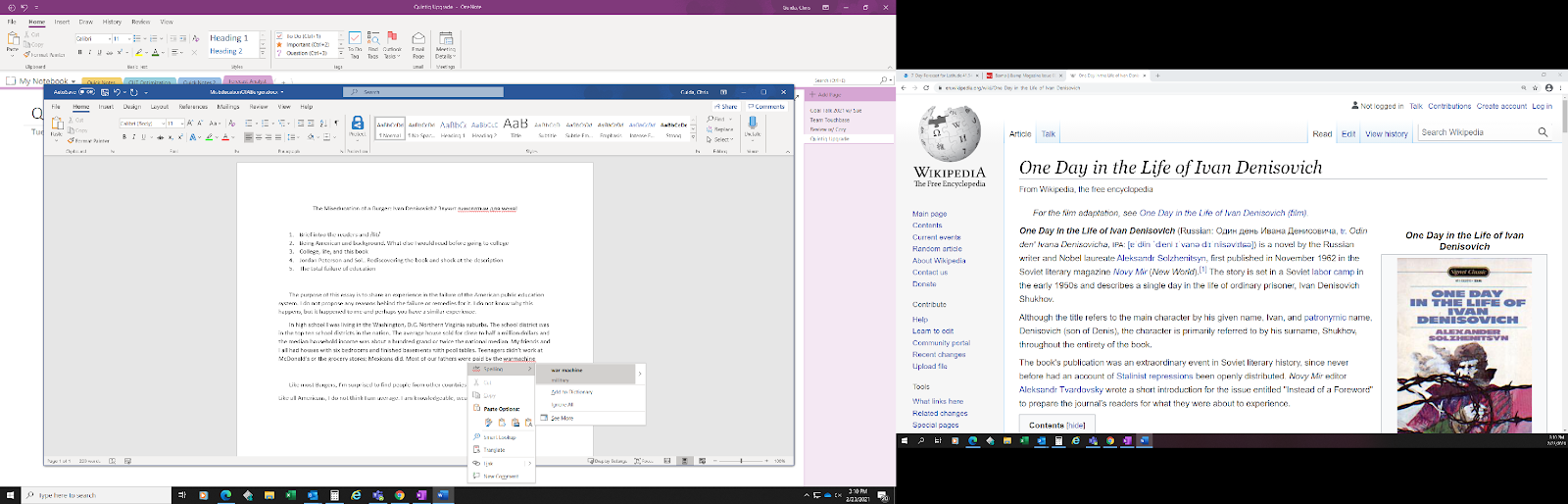Click the browser reload icon

(926, 88)
